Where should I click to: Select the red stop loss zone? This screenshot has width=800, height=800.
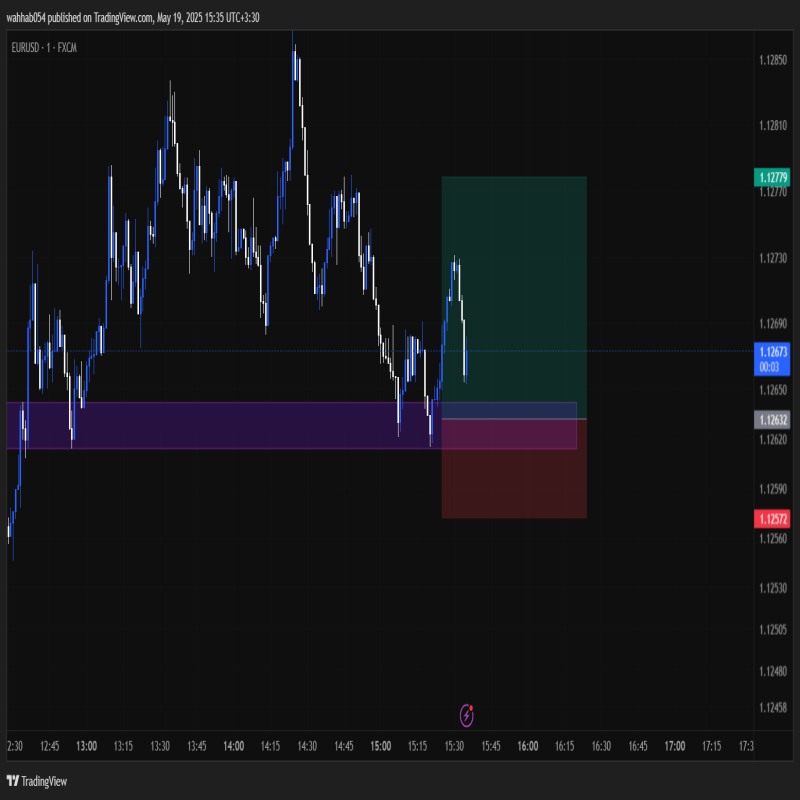click(514, 468)
